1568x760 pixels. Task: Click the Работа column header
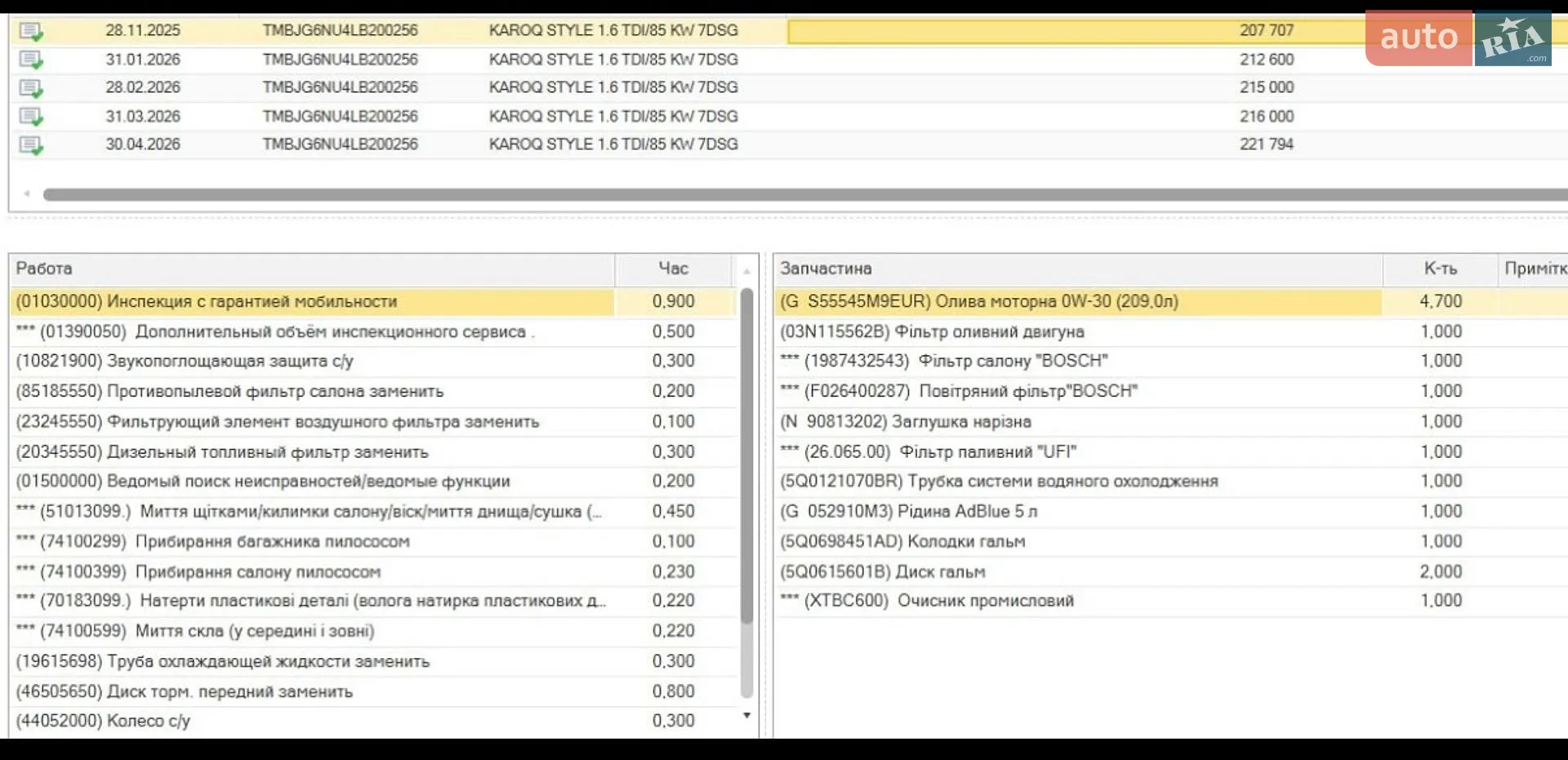pos(311,269)
